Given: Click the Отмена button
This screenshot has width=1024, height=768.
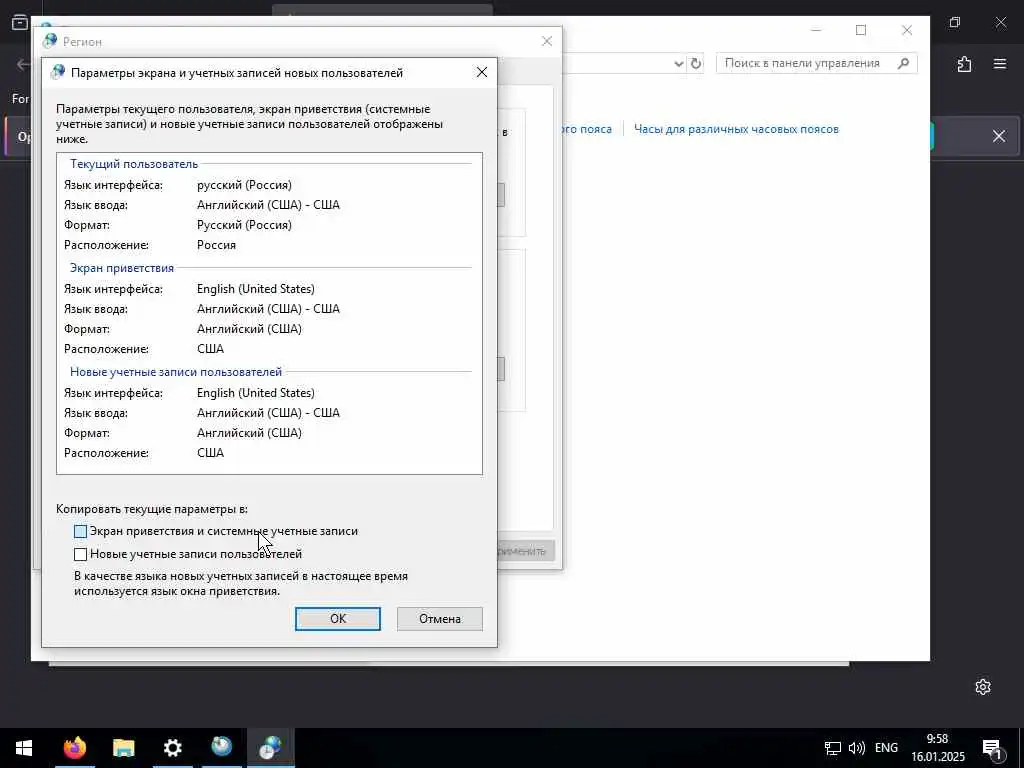Looking at the screenshot, I should pyautogui.click(x=440, y=618).
